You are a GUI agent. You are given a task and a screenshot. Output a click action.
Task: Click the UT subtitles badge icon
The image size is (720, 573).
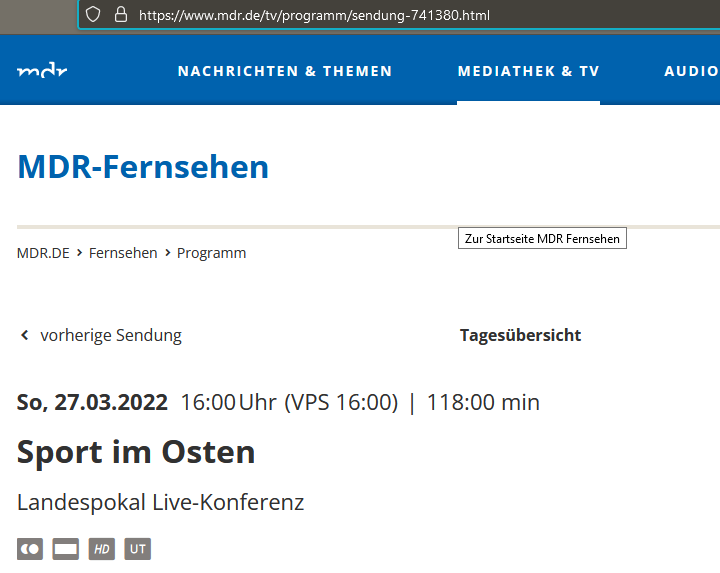tap(137, 549)
